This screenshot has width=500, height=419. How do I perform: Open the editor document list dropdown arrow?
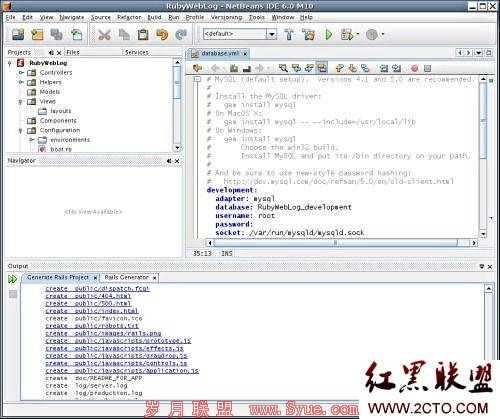point(479,53)
